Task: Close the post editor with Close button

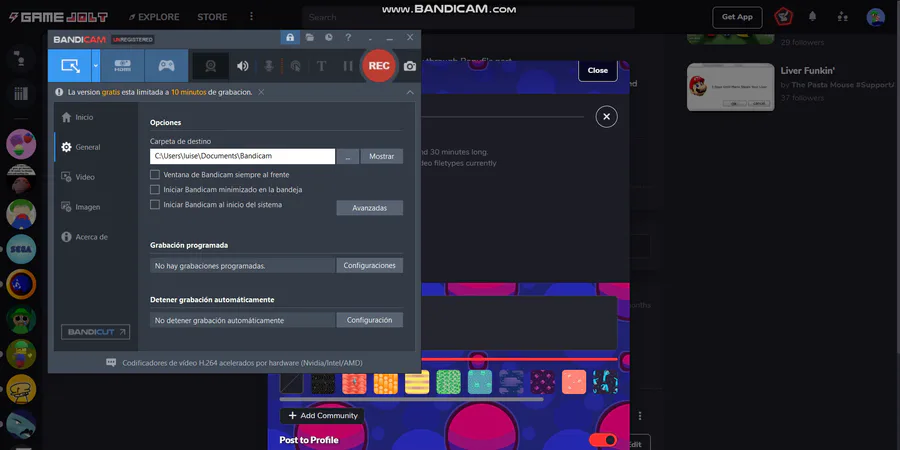Action: pos(598,70)
